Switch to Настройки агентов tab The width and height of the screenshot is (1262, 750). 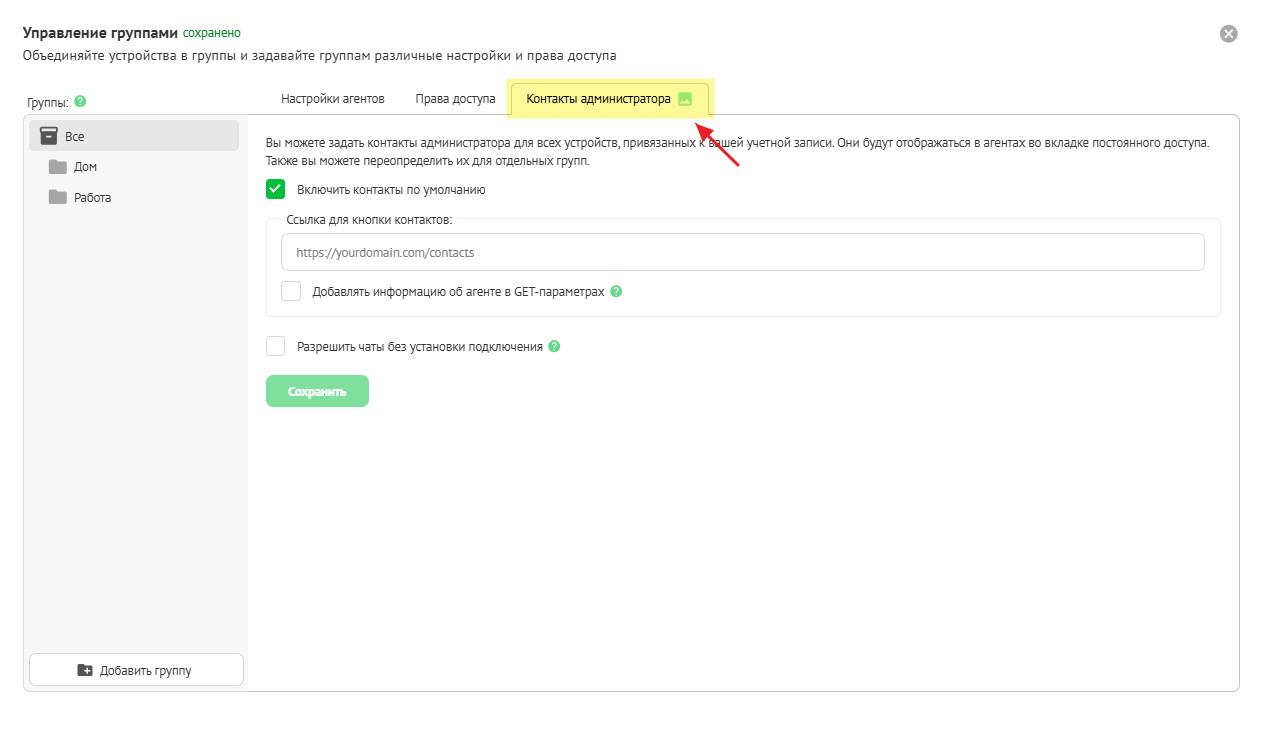pyautogui.click(x=333, y=99)
